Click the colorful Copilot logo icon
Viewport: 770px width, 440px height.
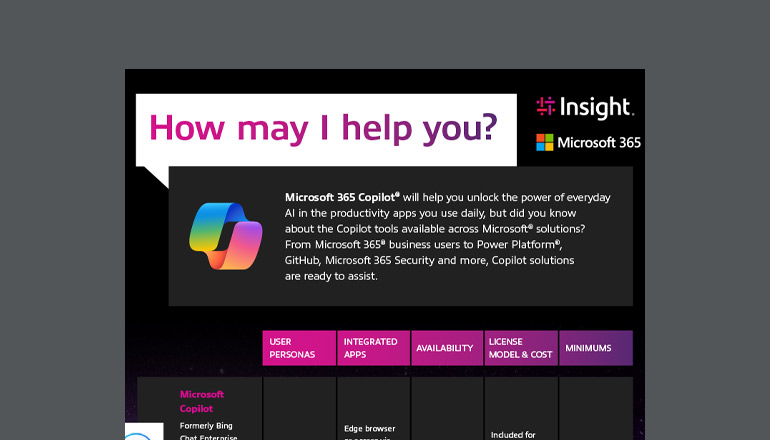226,236
